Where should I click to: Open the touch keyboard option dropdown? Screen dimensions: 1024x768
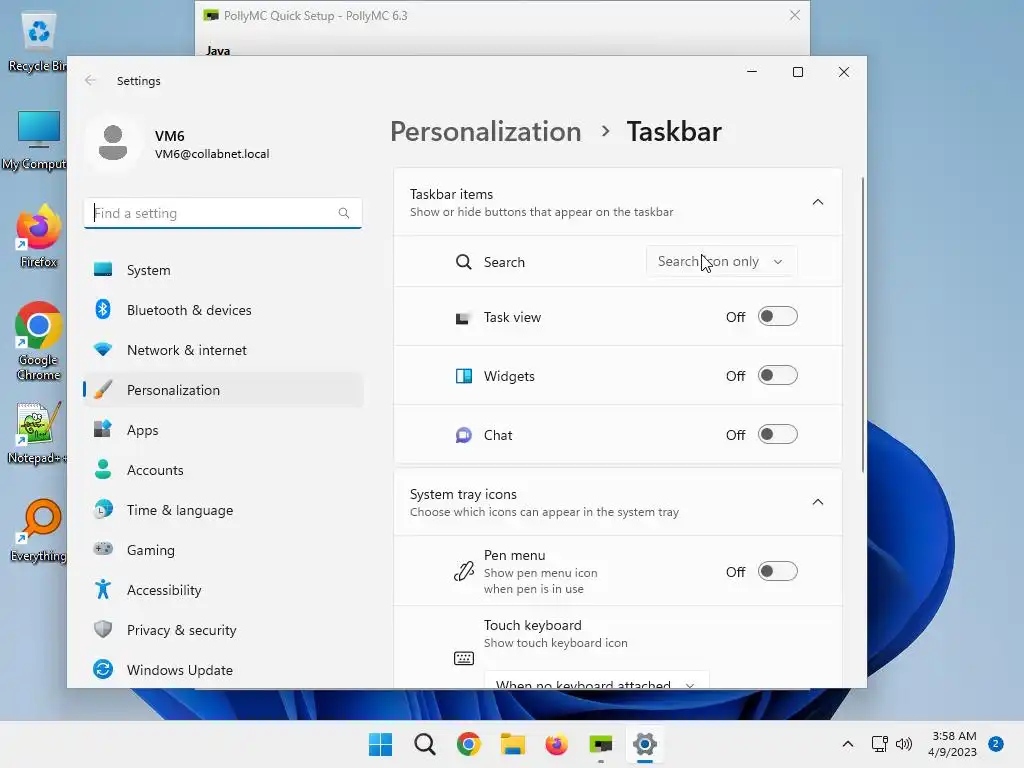tap(596, 679)
